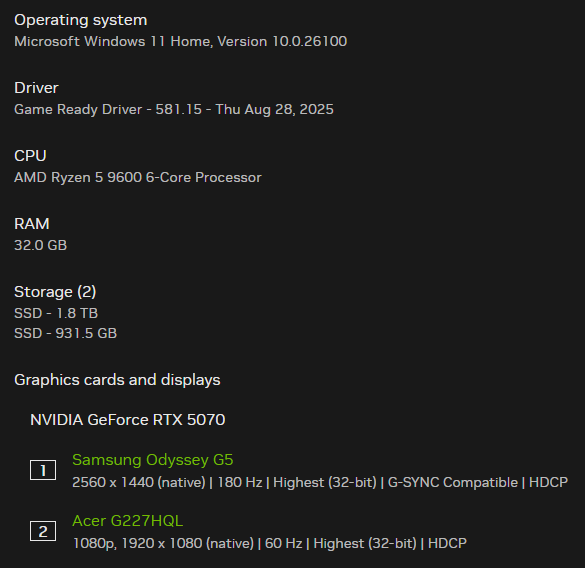Image resolution: width=585 pixels, height=568 pixels.
Task: Click the RAM section heading
Action: [x=32, y=224]
